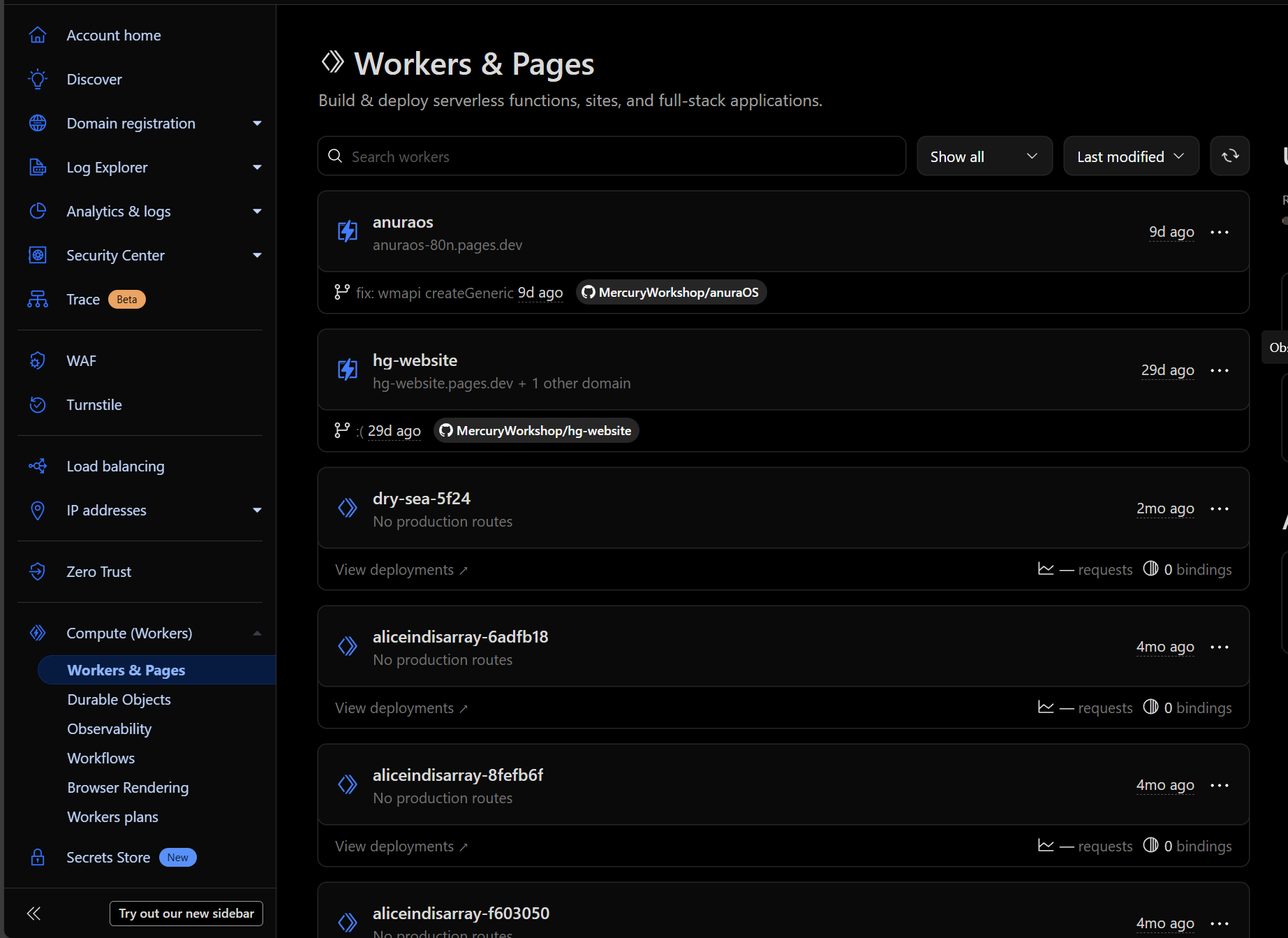Screen dimensions: 1288x938
Task: Click the aliceindisarray-6adfb18 worker icon
Action: pyautogui.click(x=348, y=646)
